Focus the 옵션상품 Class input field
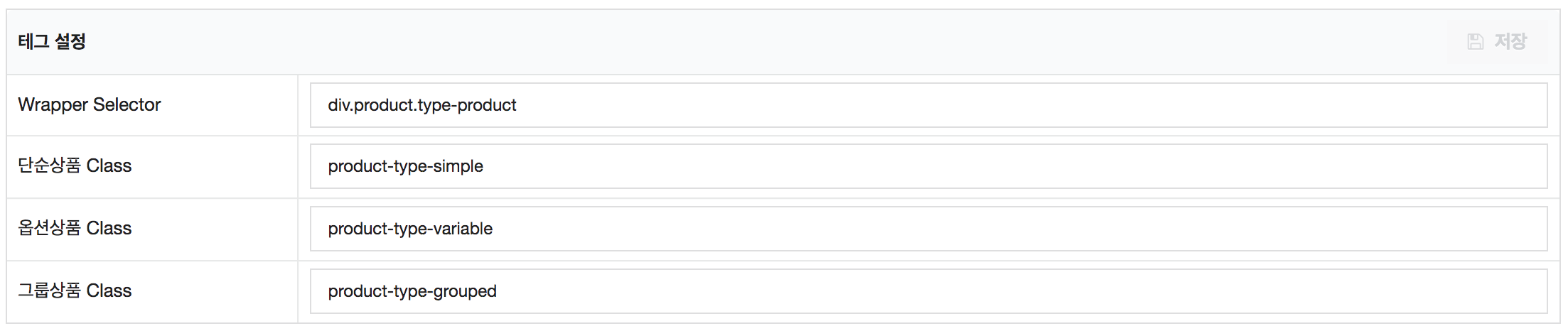Image resolution: width=1568 pixels, height=331 pixels. (x=928, y=229)
